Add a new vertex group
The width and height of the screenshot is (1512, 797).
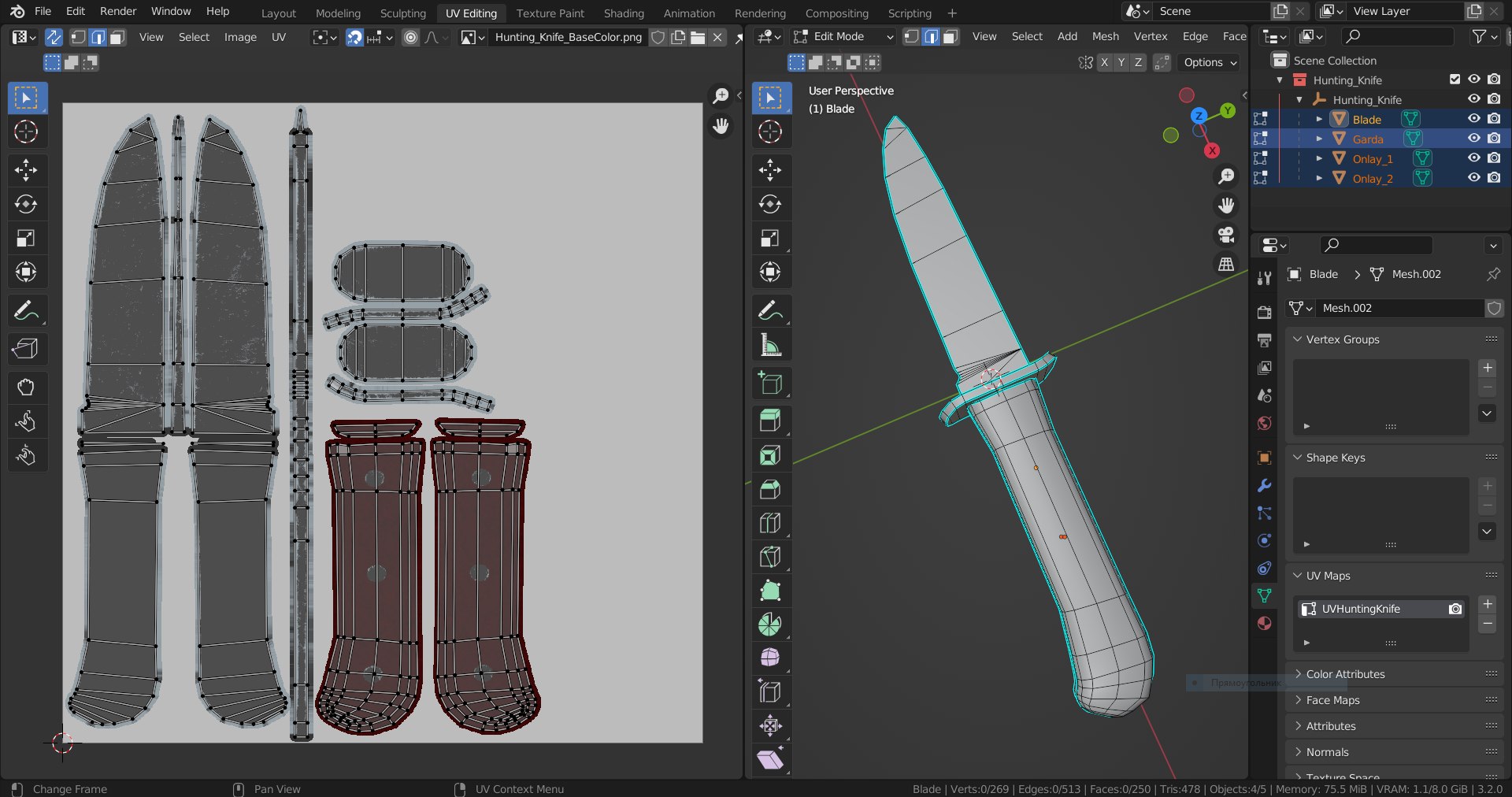tap(1487, 368)
